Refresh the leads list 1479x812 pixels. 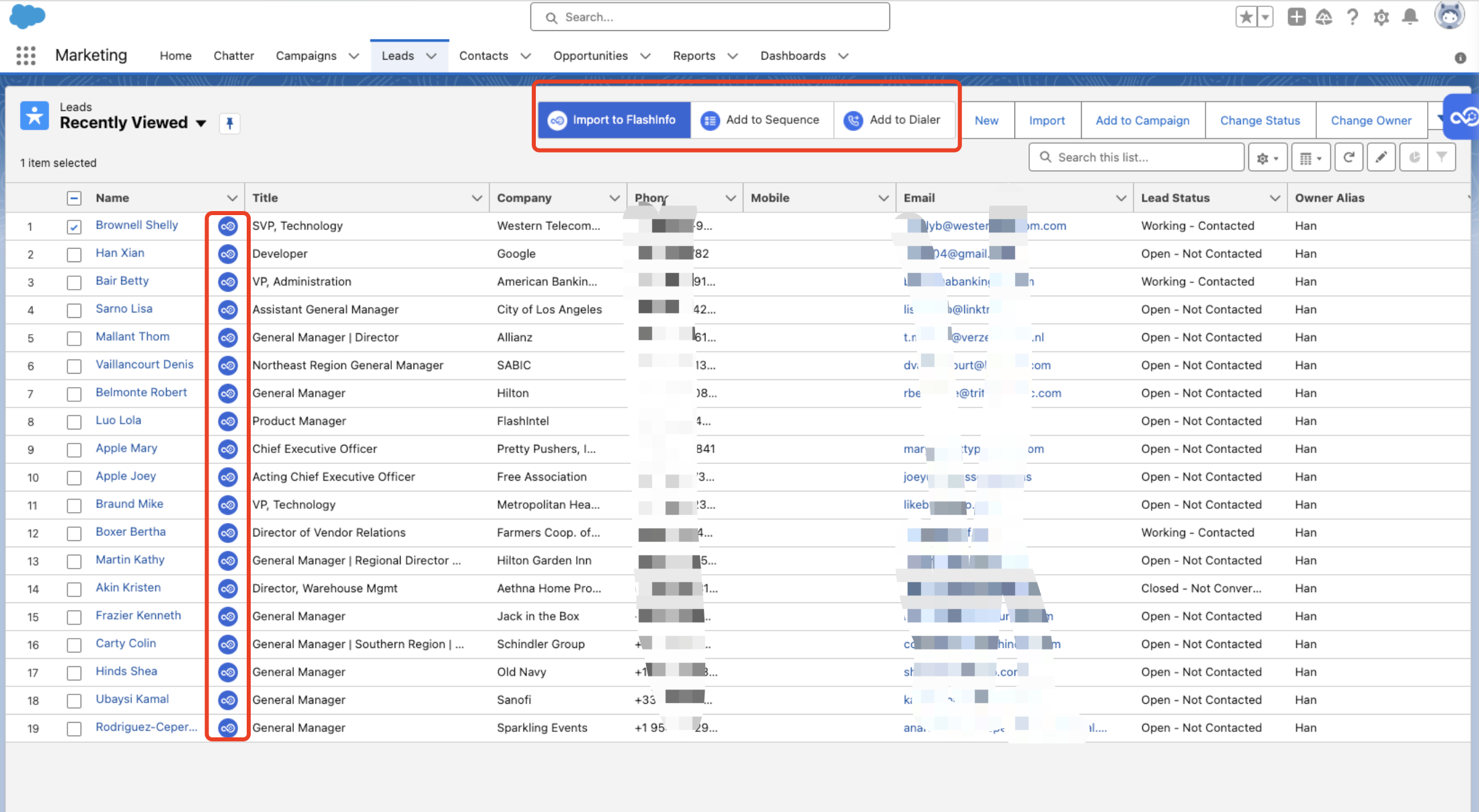click(x=1349, y=157)
